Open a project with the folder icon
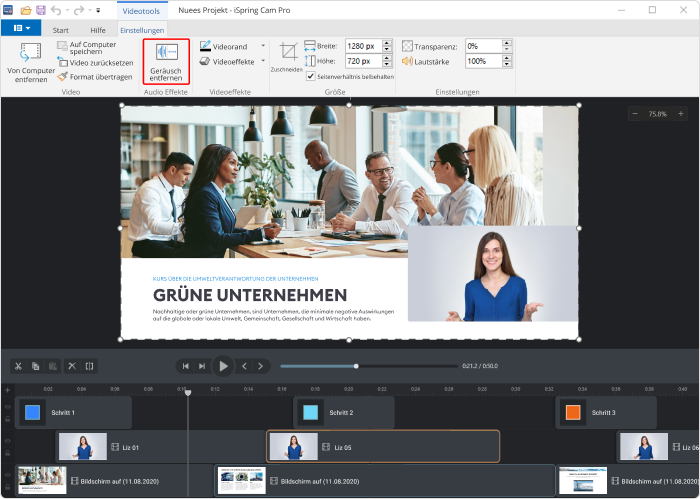Viewport: 700px width, 499px height. [26, 10]
